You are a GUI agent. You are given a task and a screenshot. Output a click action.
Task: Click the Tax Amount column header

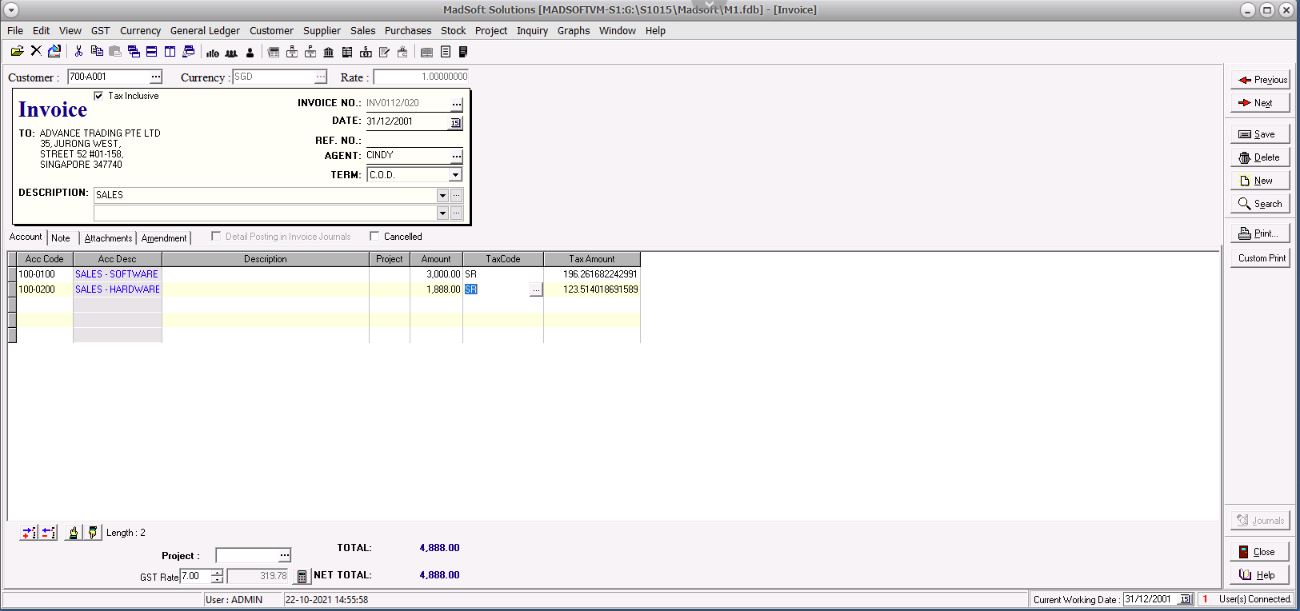[x=592, y=259]
